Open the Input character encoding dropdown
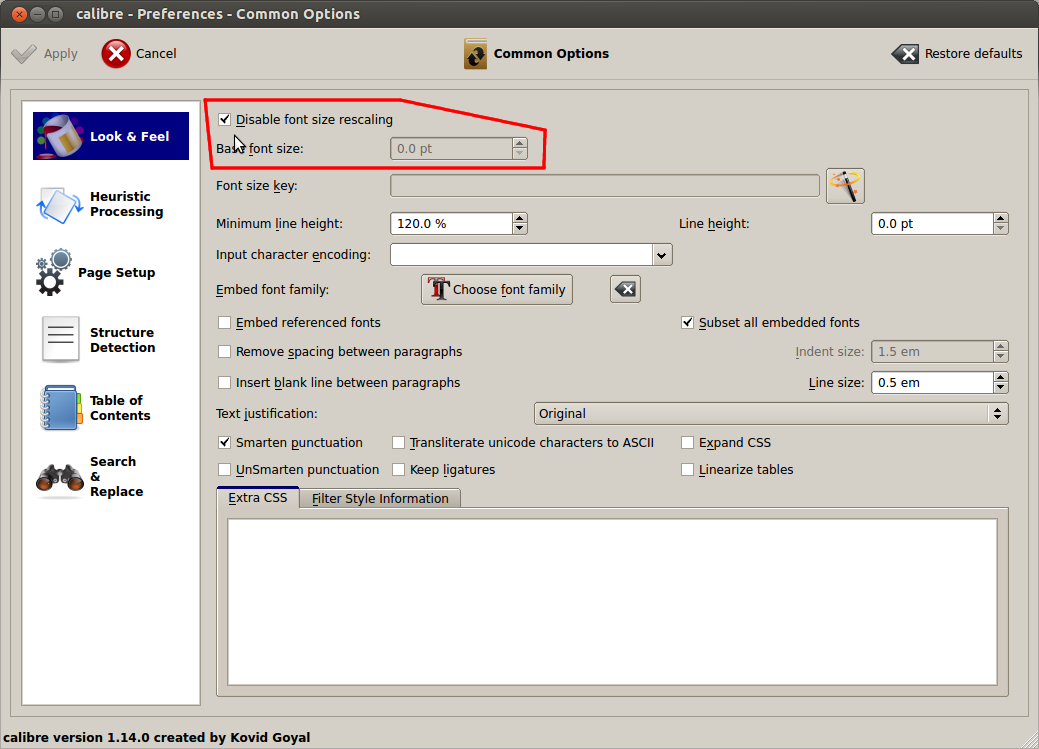This screenshot has width=1039, height=749. [661, 255]
